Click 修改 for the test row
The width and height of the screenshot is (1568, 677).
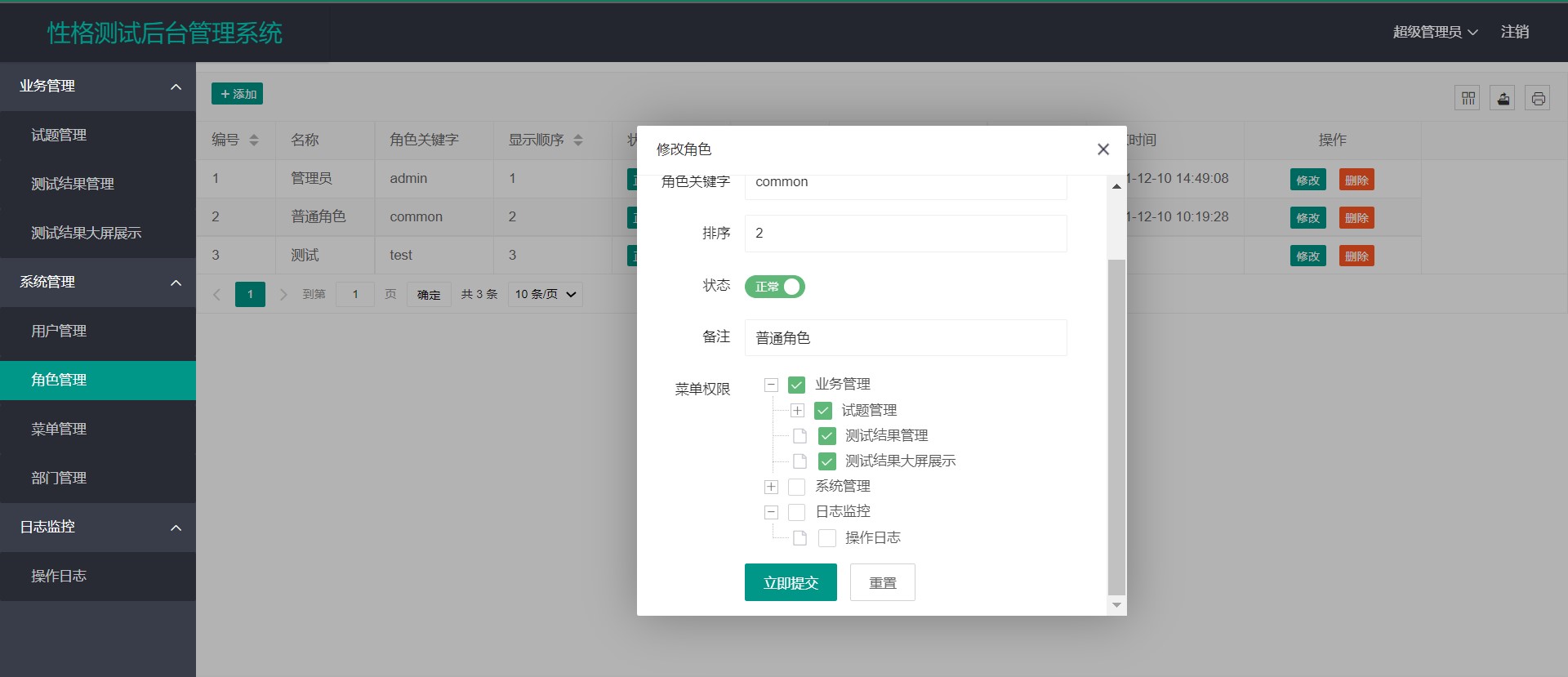pyautogui.click(x=1307, y=256)
